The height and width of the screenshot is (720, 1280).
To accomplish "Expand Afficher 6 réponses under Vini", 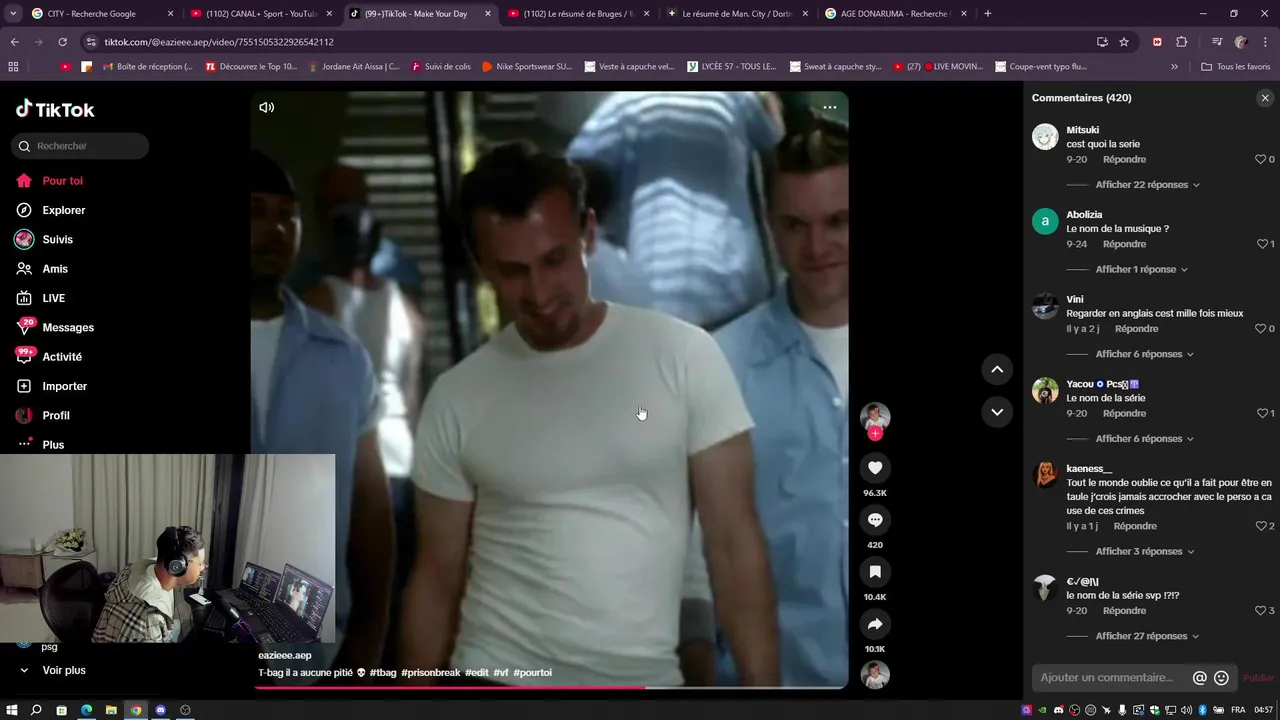I will click(1144, 354).
